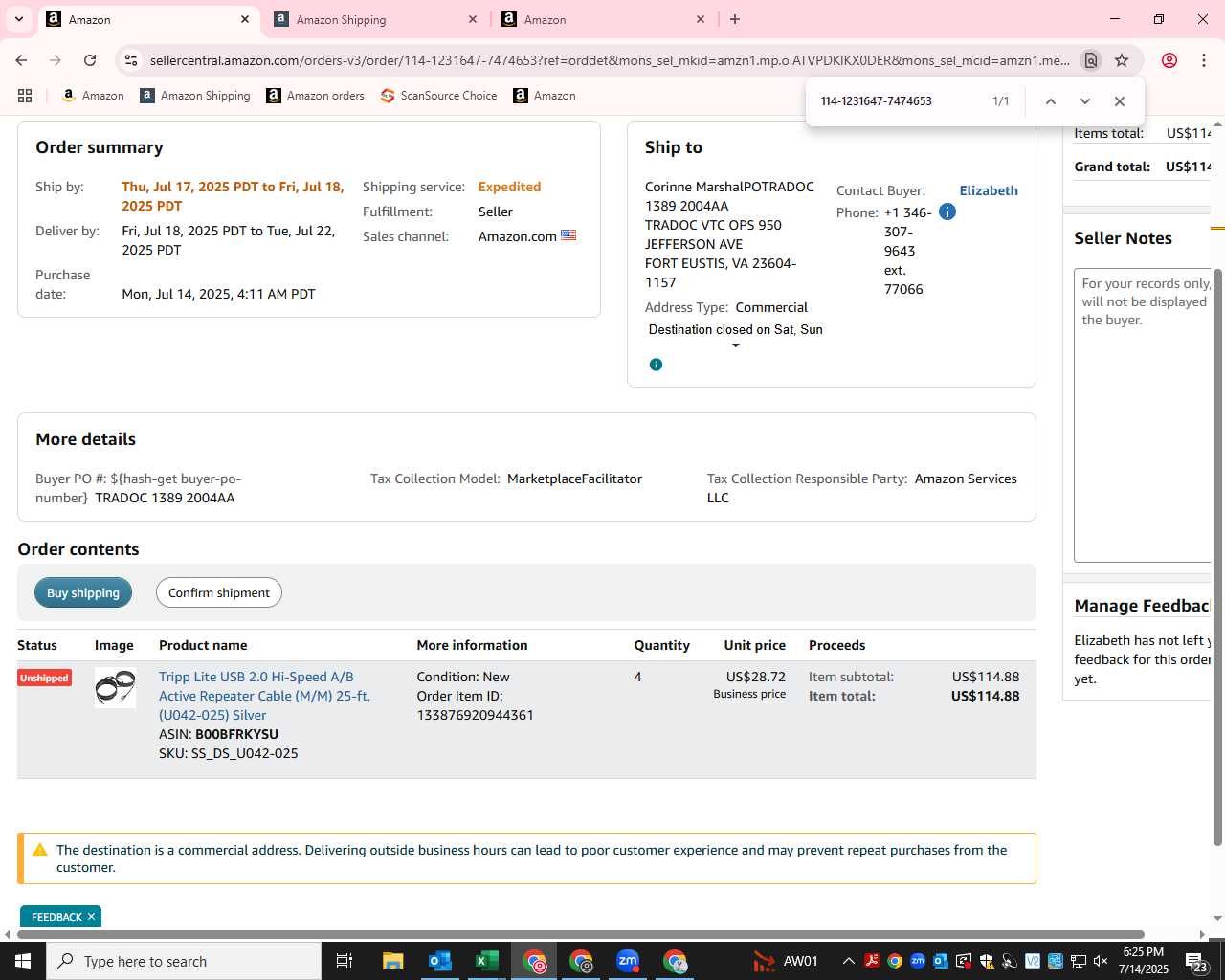This screenshot has height=980, width=1225.
Task: Go to previous find result
Action: pos(1050,101)
